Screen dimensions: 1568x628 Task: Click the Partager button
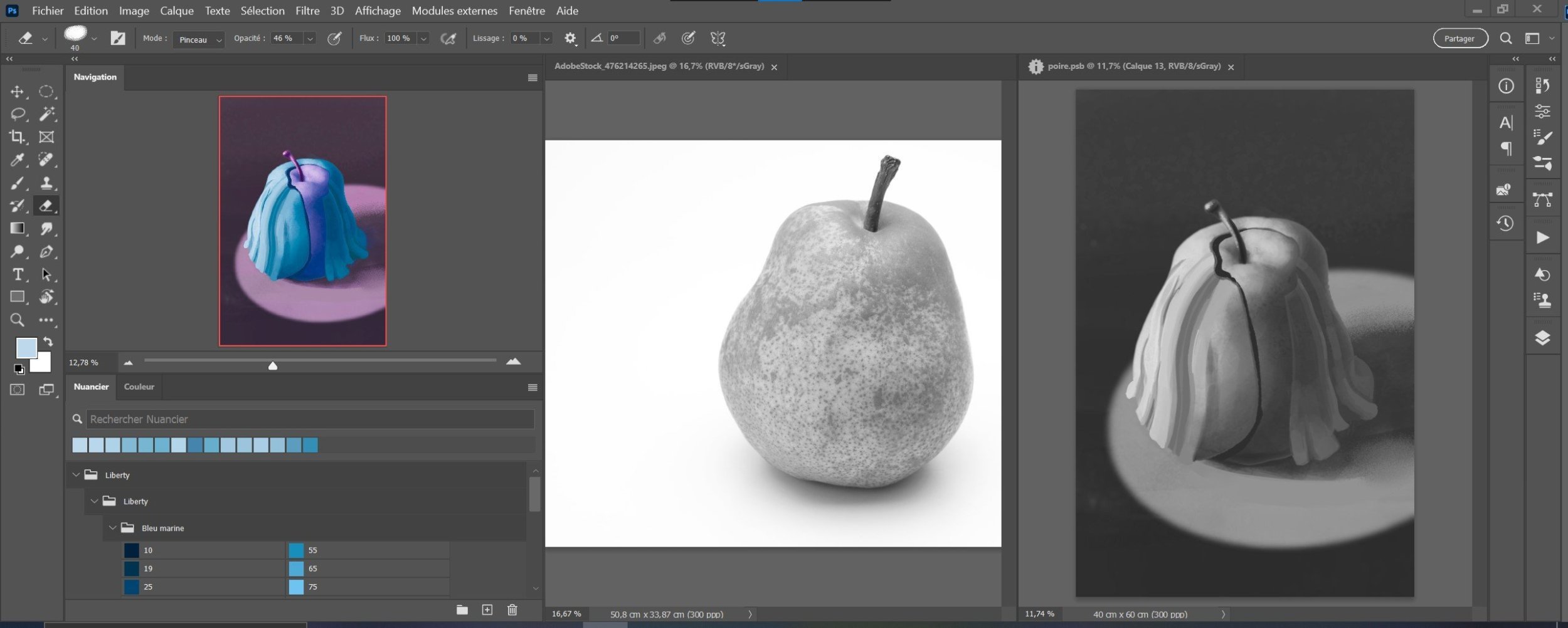[x=1459, y=38]
